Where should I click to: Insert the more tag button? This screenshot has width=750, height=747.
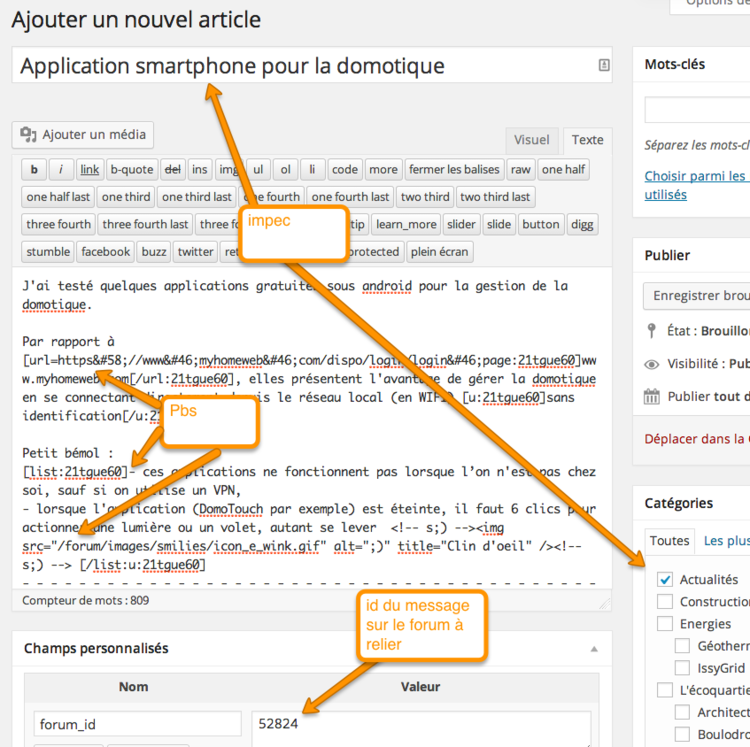[383, 170]
